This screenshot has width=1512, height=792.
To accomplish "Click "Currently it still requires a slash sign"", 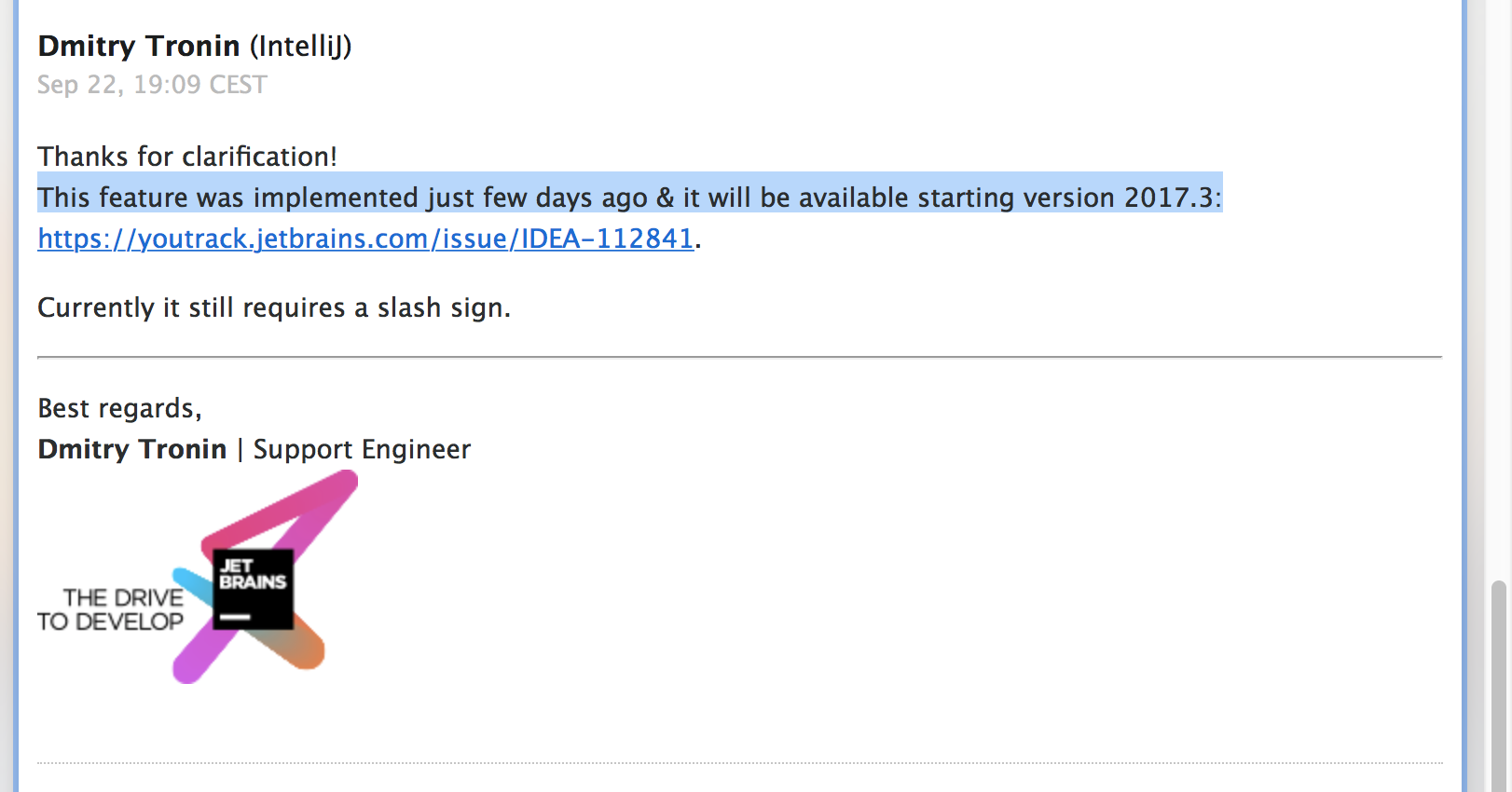I will coord(274,307).
